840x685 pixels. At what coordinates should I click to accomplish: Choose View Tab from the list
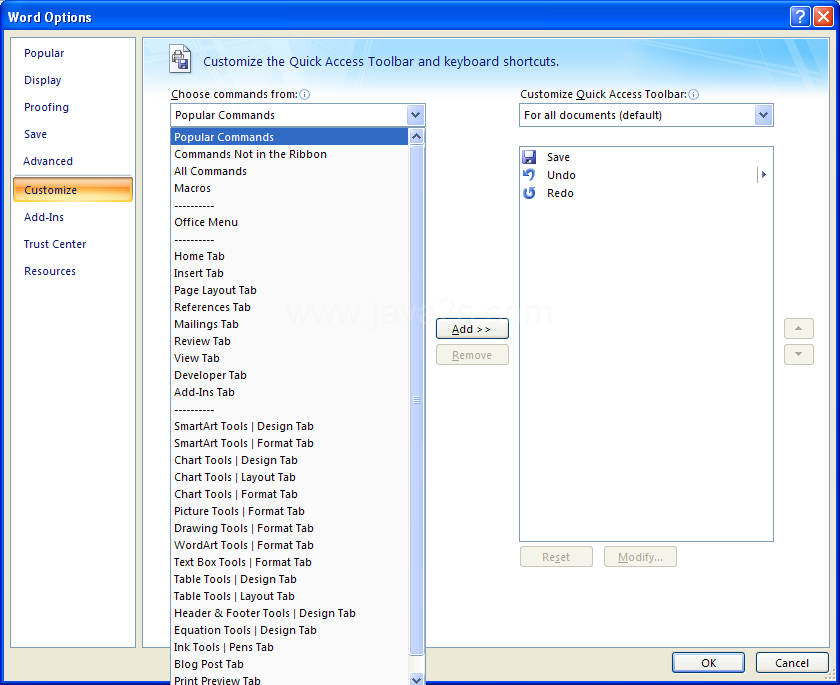coord(289,358)
